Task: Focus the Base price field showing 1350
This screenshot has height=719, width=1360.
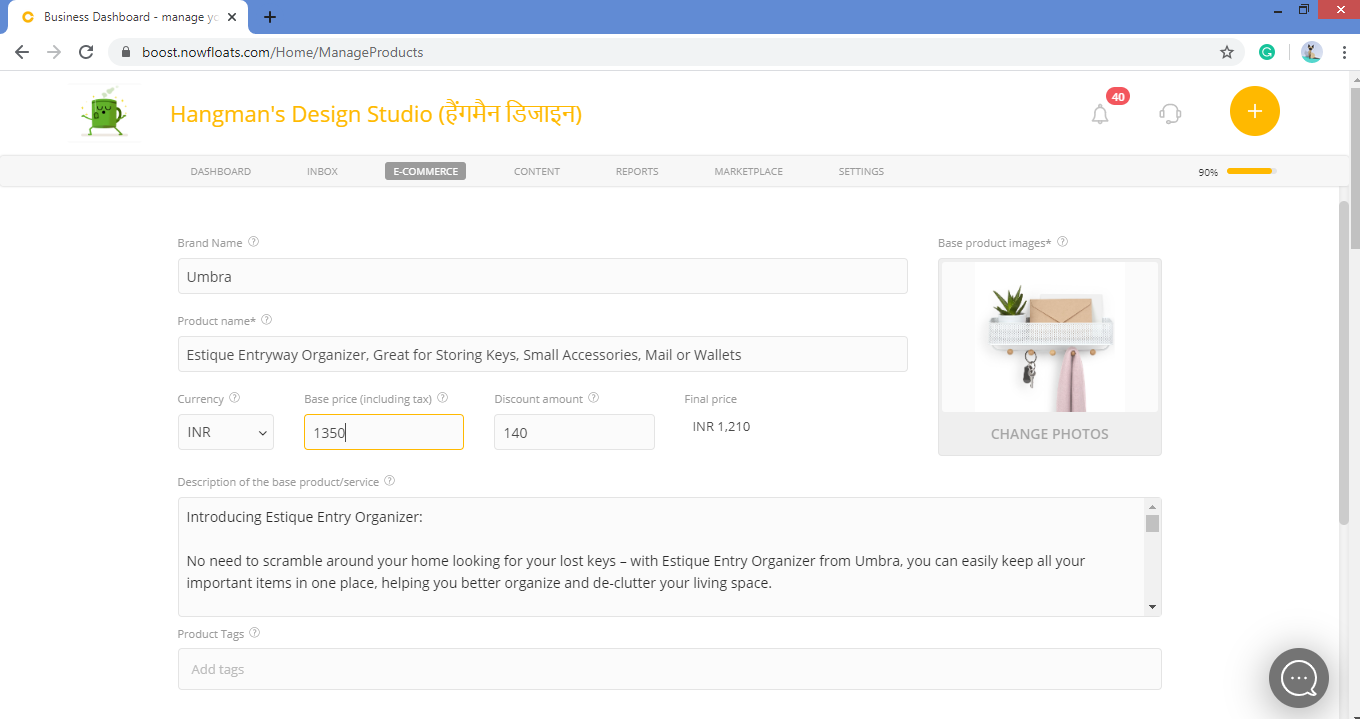Action: pyautogui.click(x=384, y=432)
